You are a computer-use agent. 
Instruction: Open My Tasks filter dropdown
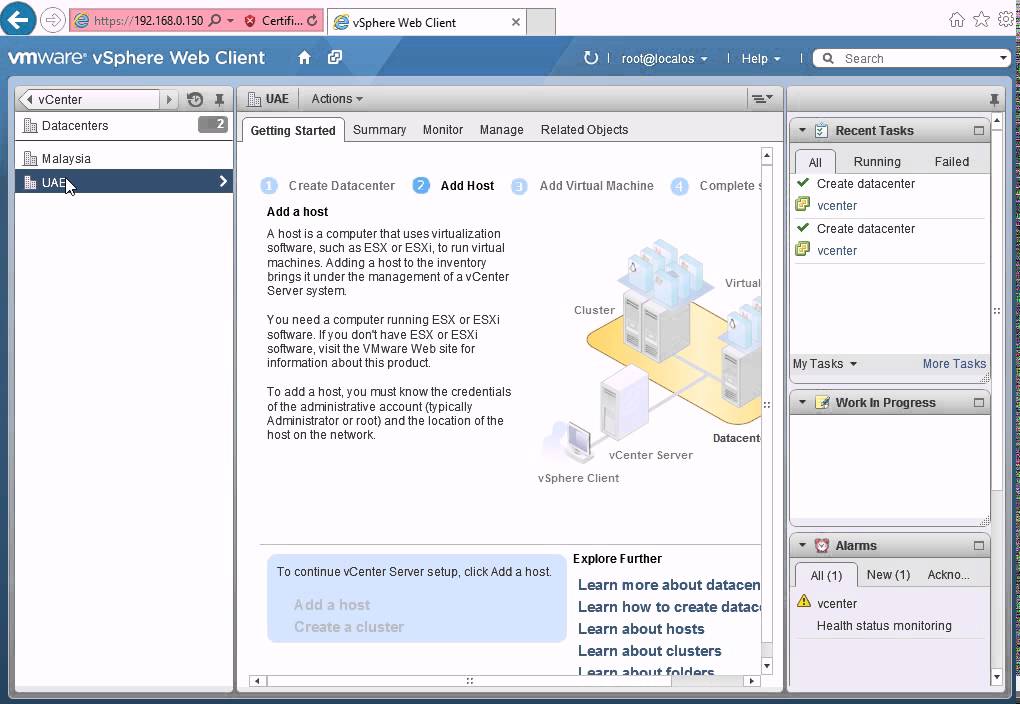click(x=824, y=364)
